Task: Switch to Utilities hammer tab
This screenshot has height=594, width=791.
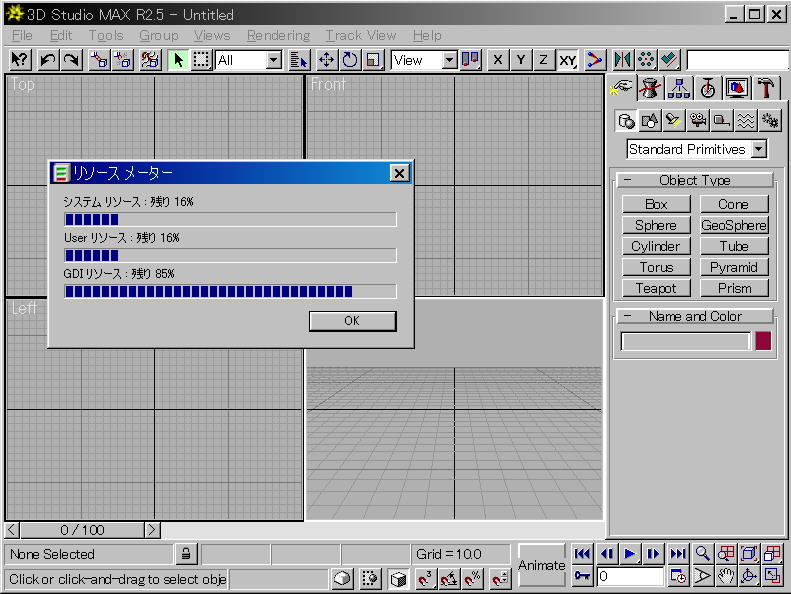Action: coord(766,88)
